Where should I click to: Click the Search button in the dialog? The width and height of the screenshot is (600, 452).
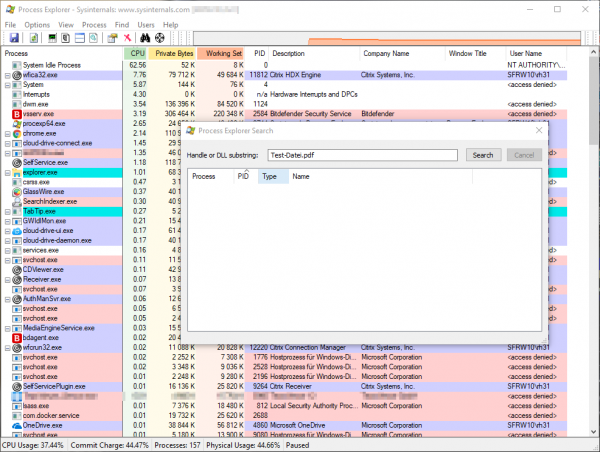(484, 155)
